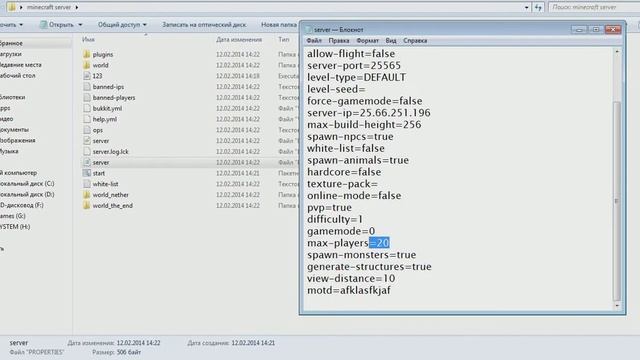This screenshot has width=640, height=360.
Task: Click the hardcore=false line
Action: 344,172
